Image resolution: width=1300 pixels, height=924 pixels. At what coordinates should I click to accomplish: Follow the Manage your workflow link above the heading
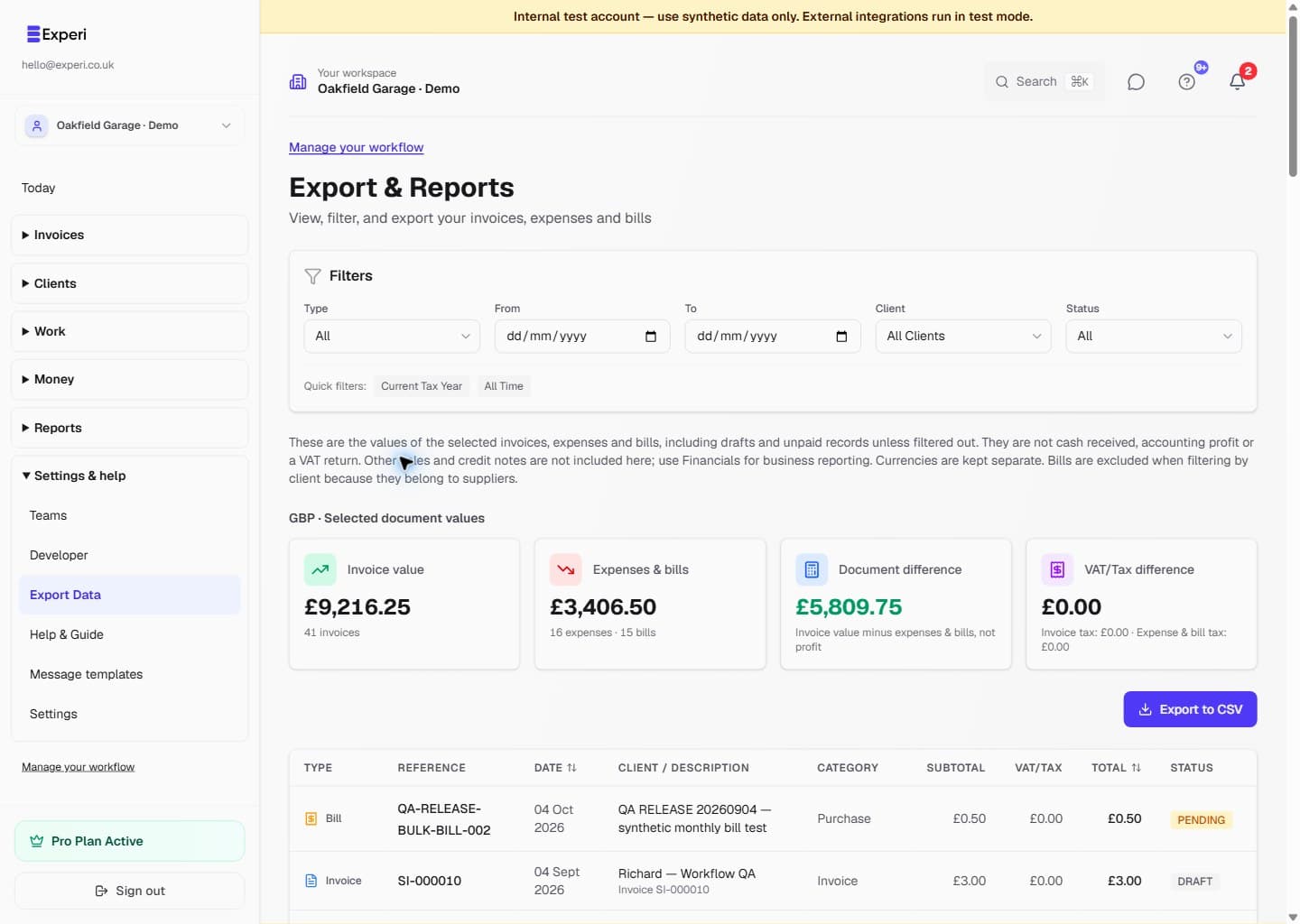(356, 147)
